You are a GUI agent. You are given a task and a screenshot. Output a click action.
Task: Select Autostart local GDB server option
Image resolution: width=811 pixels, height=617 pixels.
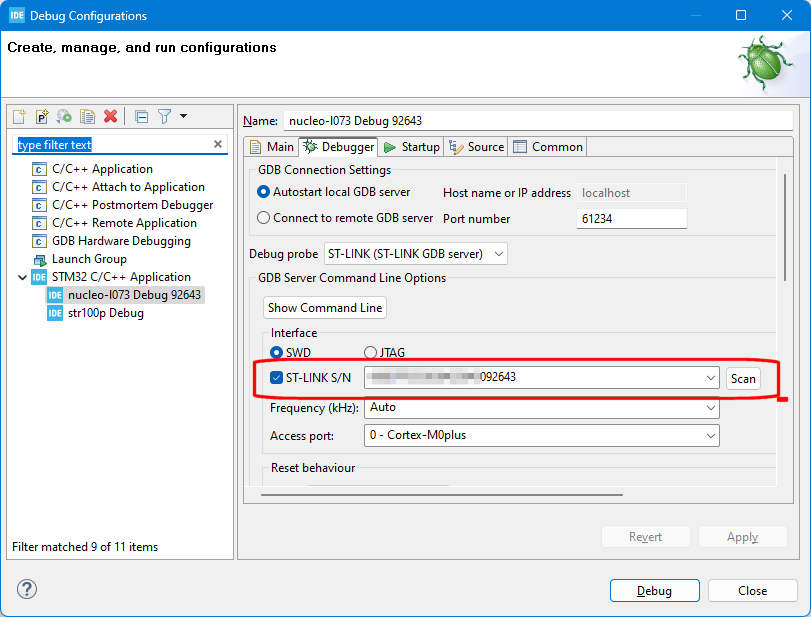click(334, 192)
